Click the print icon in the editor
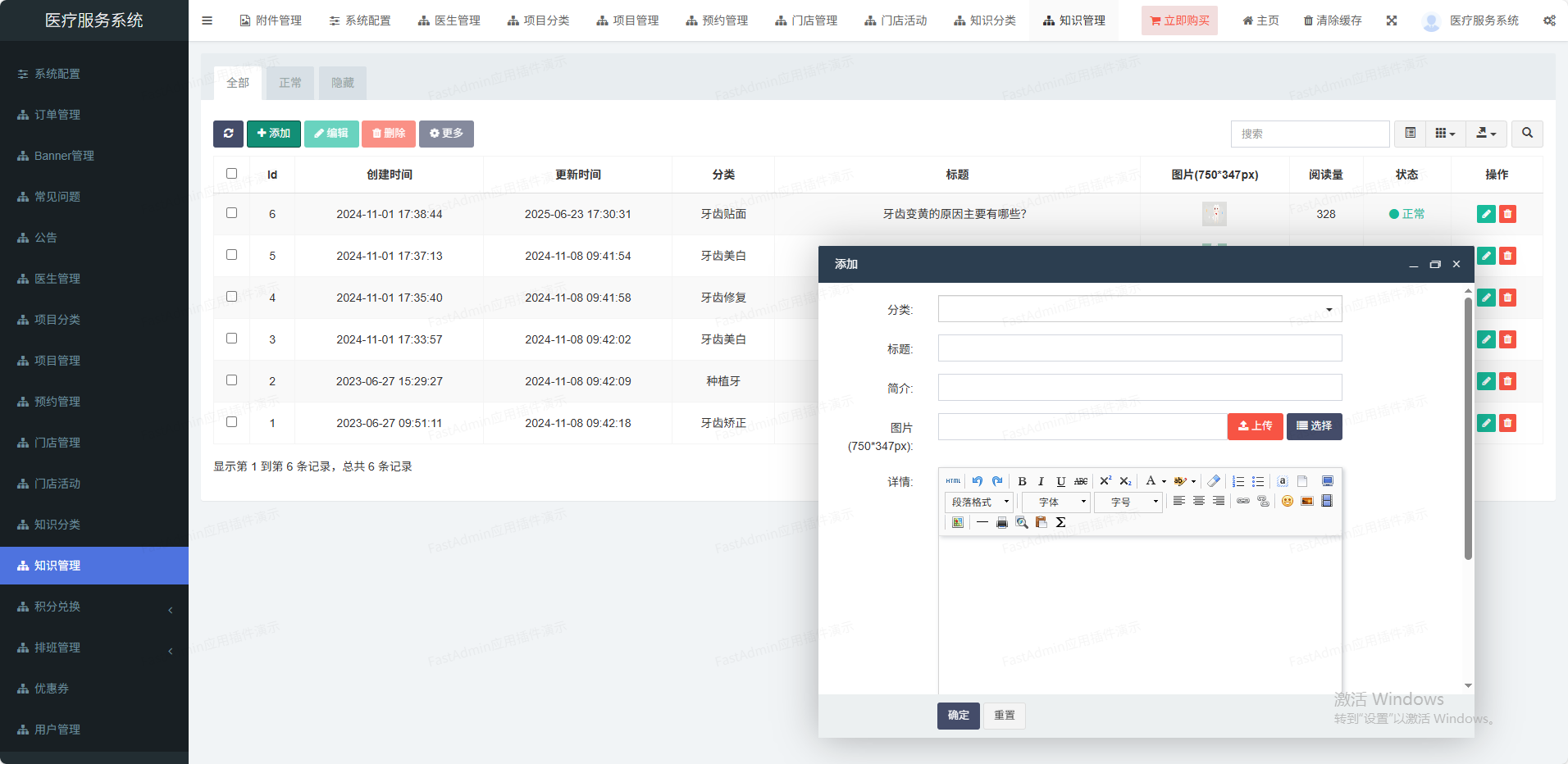The width and height of the screenshot is (1568, 764). (x=1001, y=522)
